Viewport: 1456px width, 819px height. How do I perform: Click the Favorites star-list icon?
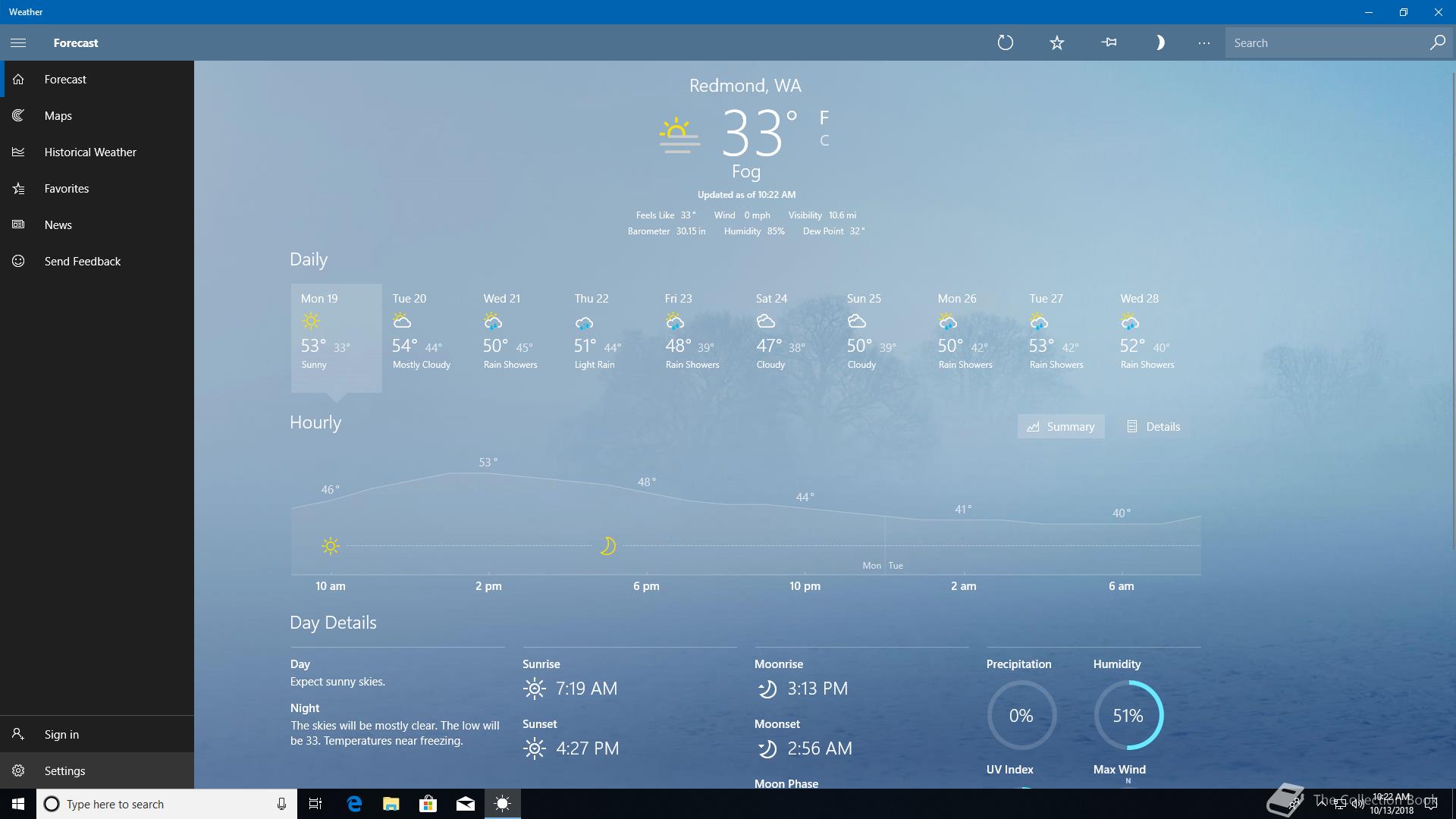coord(18,188)
